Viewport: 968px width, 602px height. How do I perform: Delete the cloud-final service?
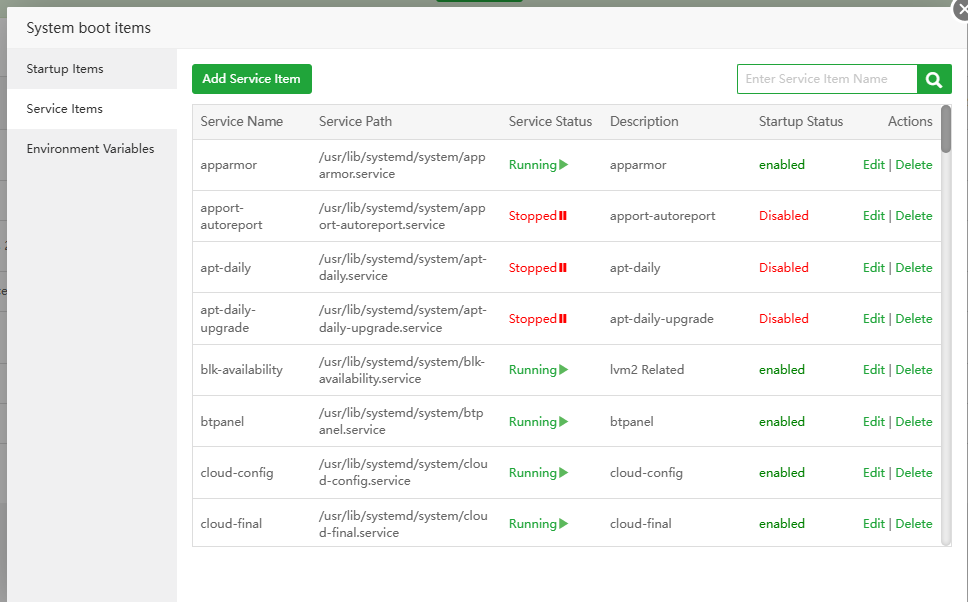(x=913, y=524)
